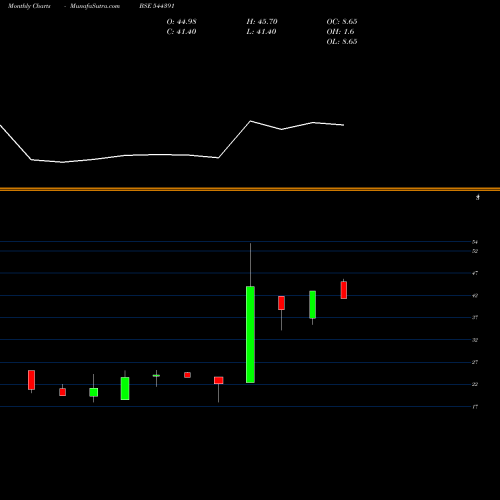Click the first red candlestick on the chart

[31, 380]
